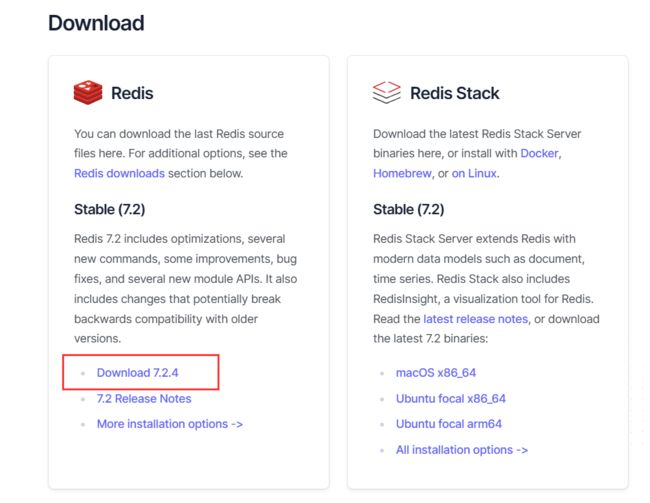Click the red Redis cube logo
Screen dimensions: 650x503
click(x=88, y=92)
